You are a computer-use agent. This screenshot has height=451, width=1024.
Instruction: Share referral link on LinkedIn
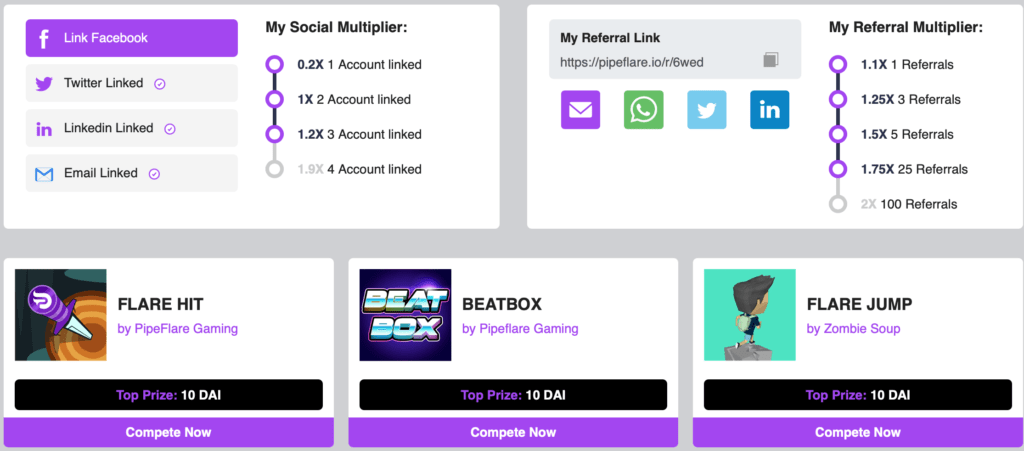(x=769, y=109)
